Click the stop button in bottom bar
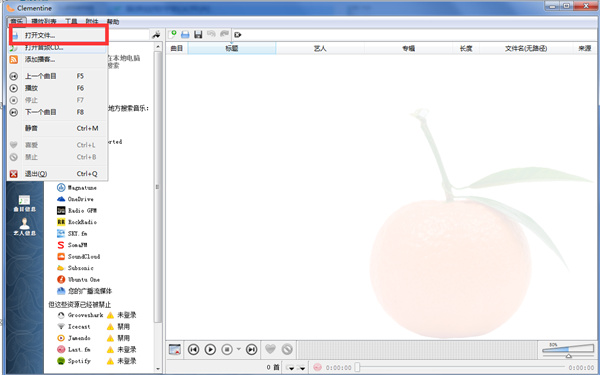 [227, 349]
